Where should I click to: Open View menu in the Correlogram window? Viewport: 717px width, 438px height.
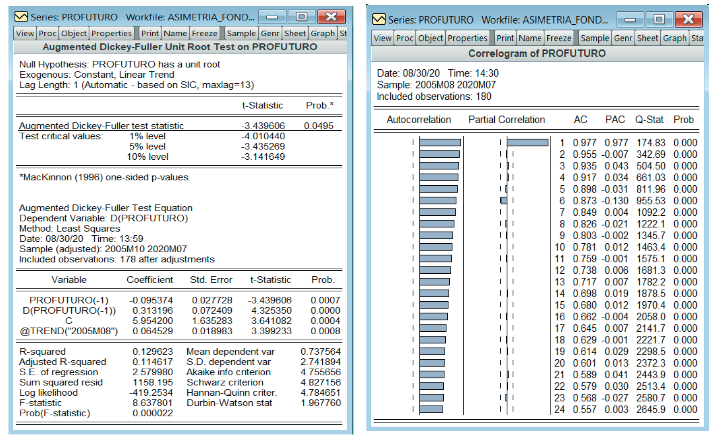click(382, 38)
